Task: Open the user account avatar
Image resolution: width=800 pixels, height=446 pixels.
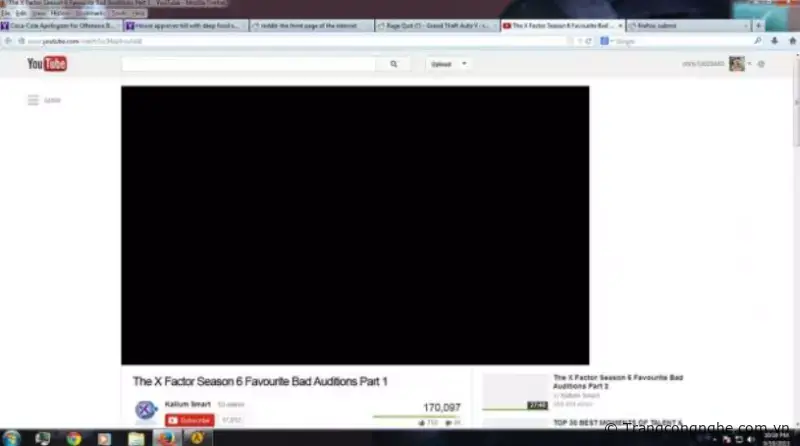Action: 736,64
